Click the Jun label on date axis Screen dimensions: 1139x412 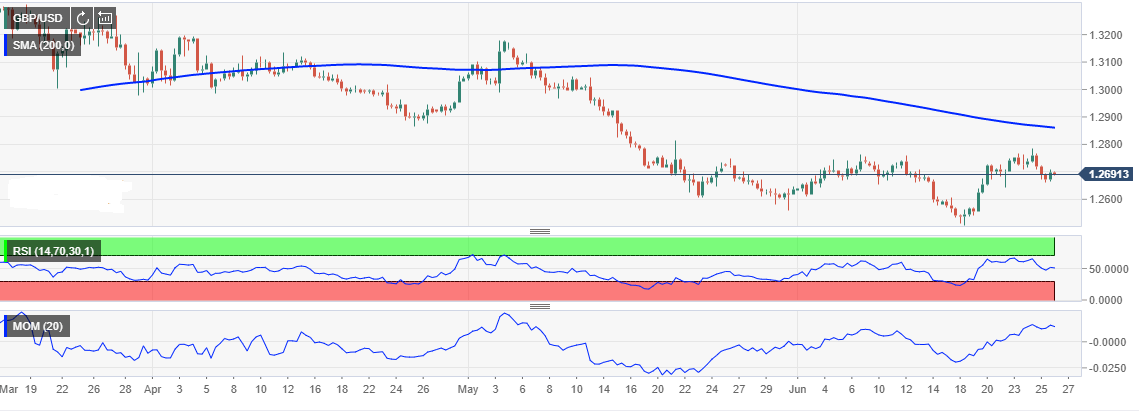pos(797,389)
